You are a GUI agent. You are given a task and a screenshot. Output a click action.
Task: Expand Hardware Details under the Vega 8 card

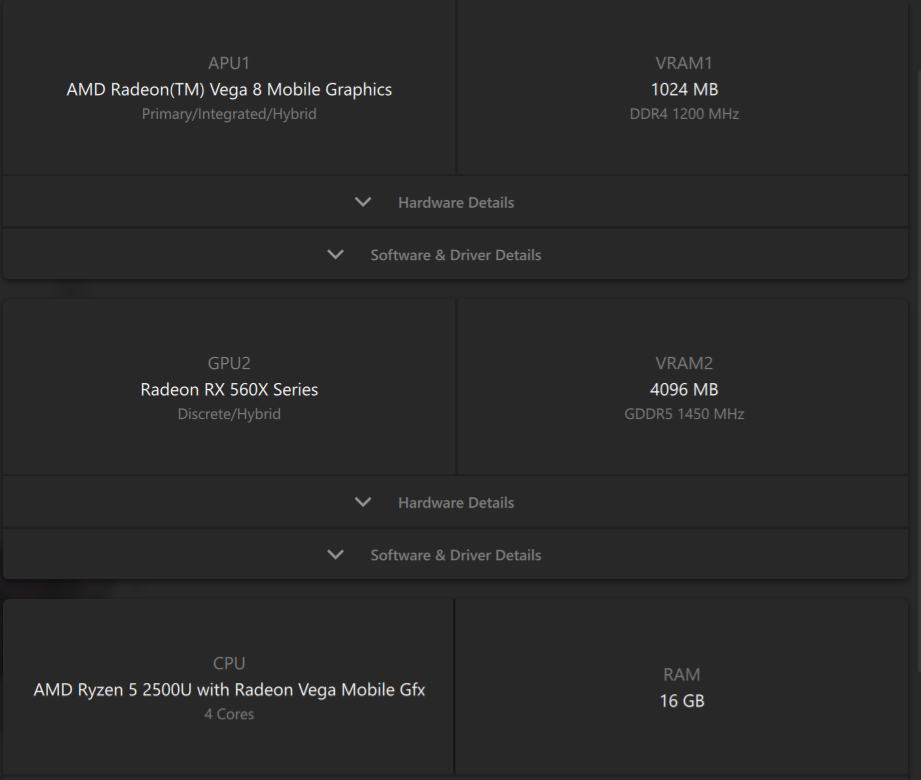coord(456,202)
